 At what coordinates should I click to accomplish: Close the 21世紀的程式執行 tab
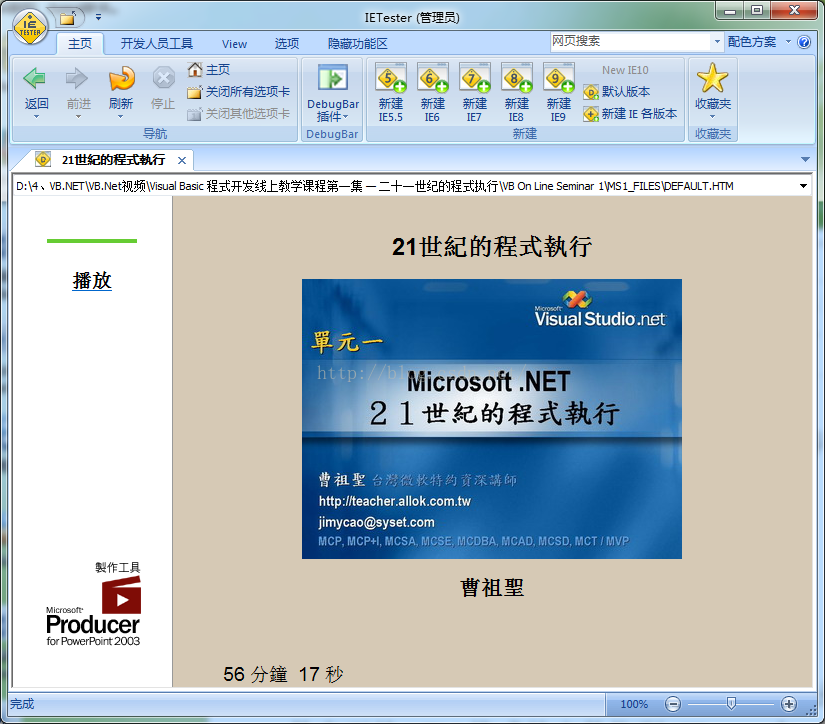182,160
